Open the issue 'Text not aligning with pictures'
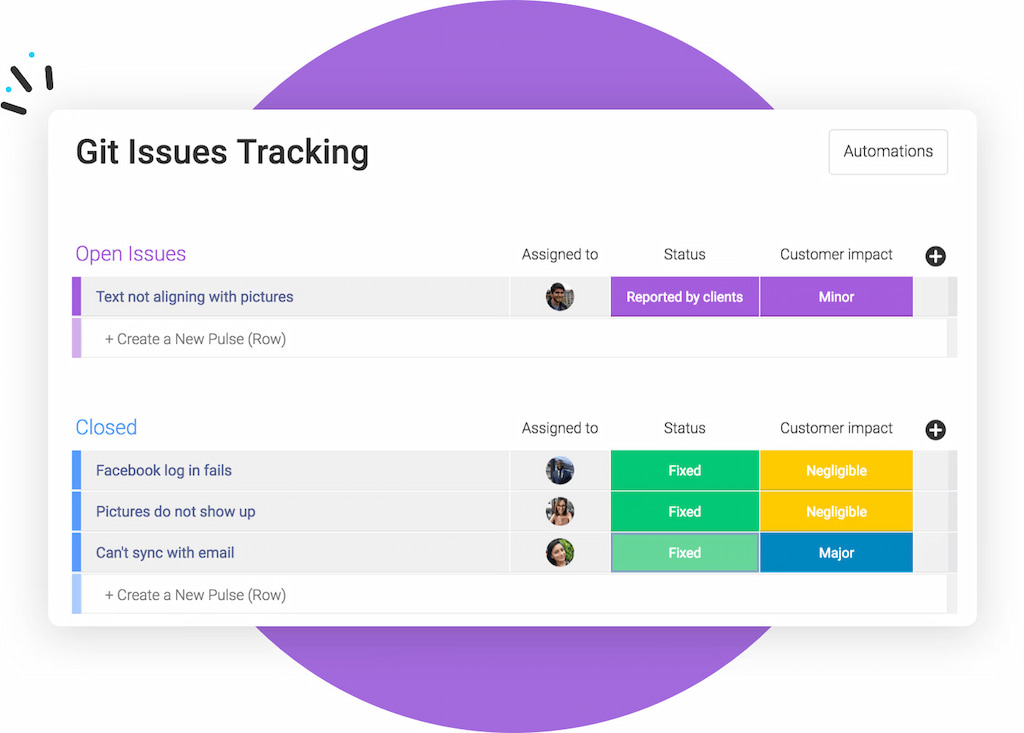1024x733 pixels. tap(193, 296)
